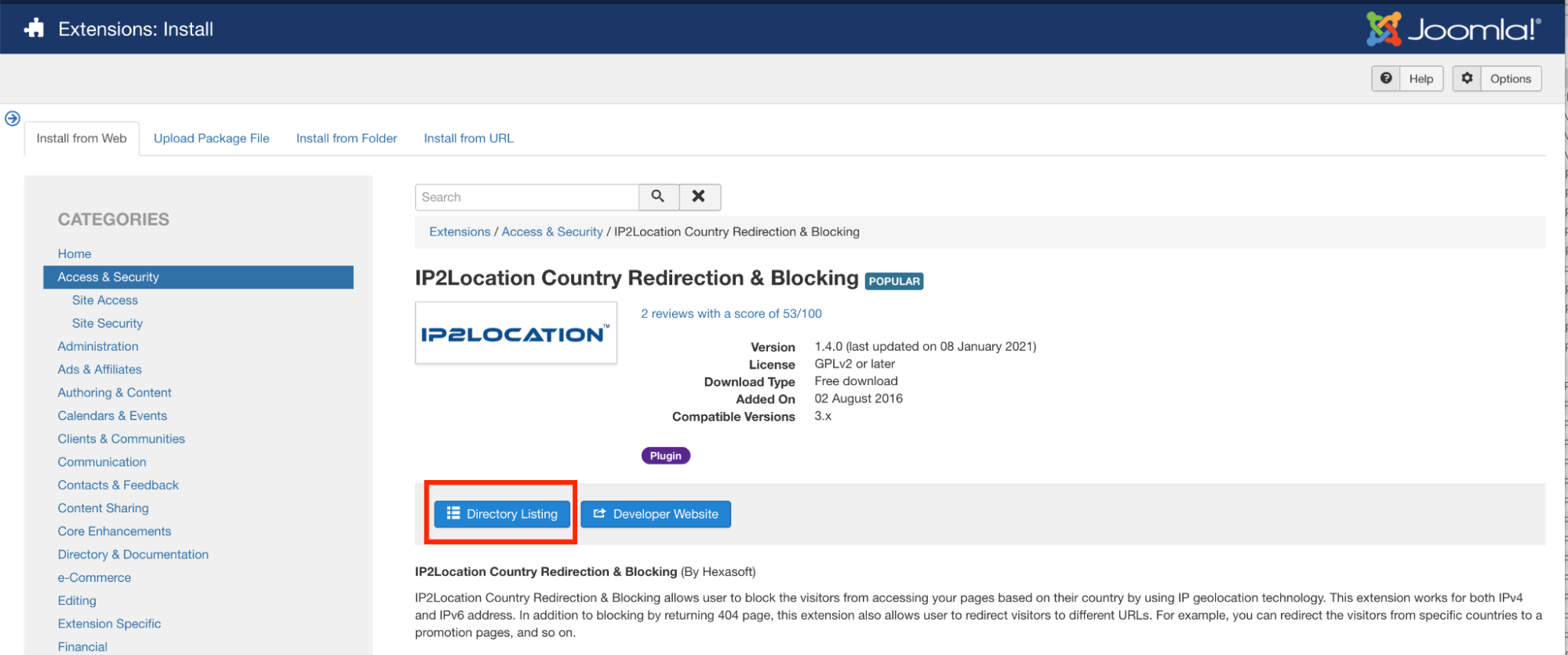
Task: Open Communication category
Action: click(102, 462)
